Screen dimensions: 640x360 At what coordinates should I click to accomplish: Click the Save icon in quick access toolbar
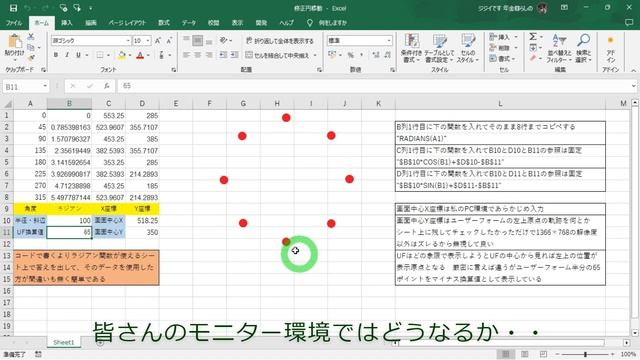[x=13, y=8]
